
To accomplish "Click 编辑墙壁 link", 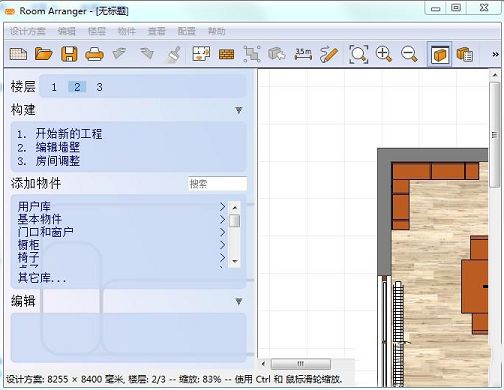I will tap(58, 147).
